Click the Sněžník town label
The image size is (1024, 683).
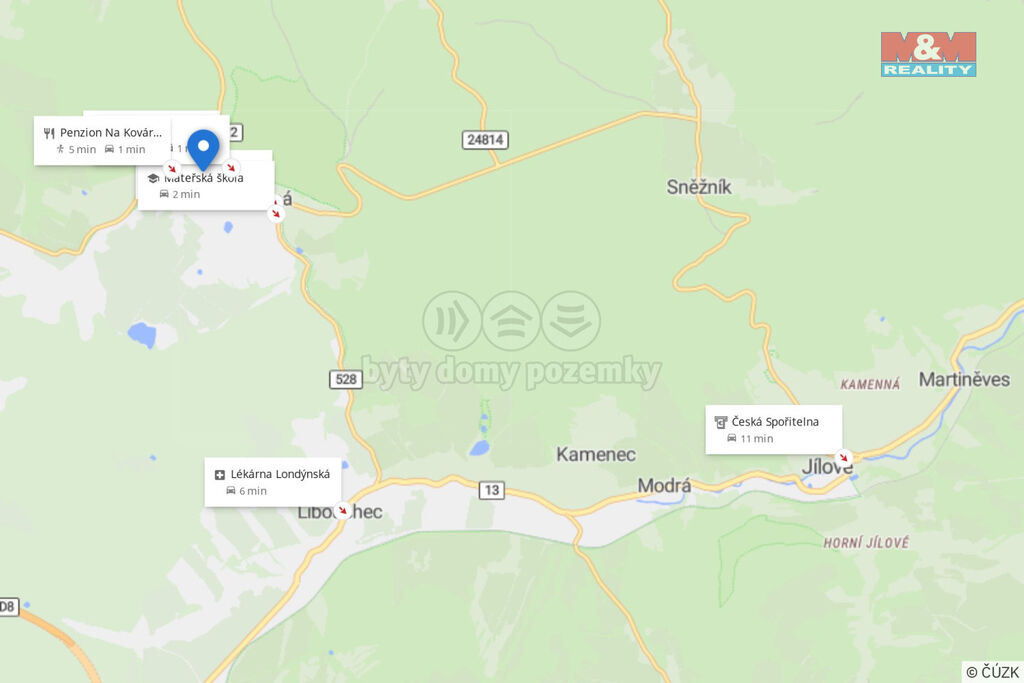coord(699,187)
